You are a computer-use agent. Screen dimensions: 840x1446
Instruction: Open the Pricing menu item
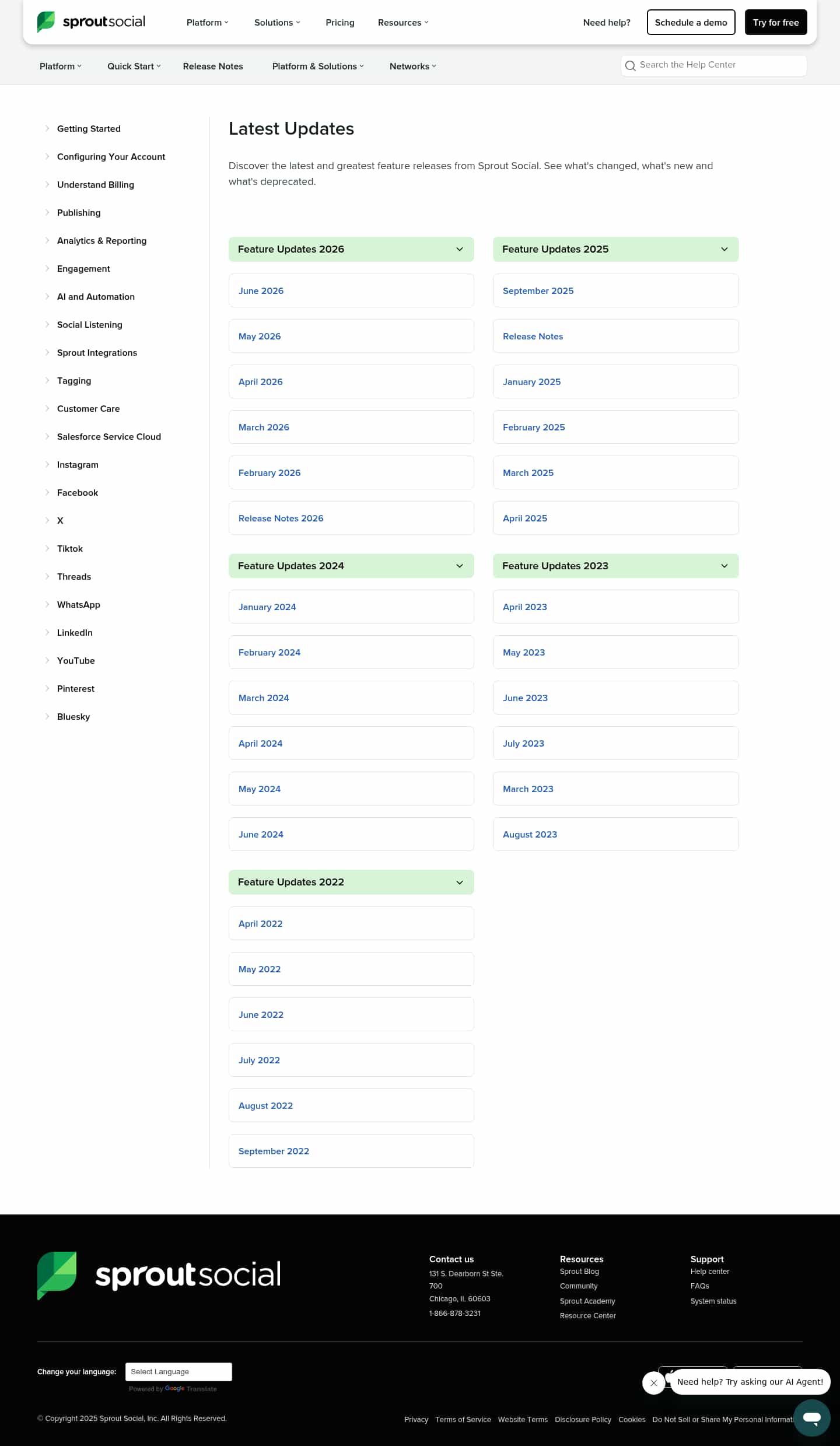pos(340,22)
